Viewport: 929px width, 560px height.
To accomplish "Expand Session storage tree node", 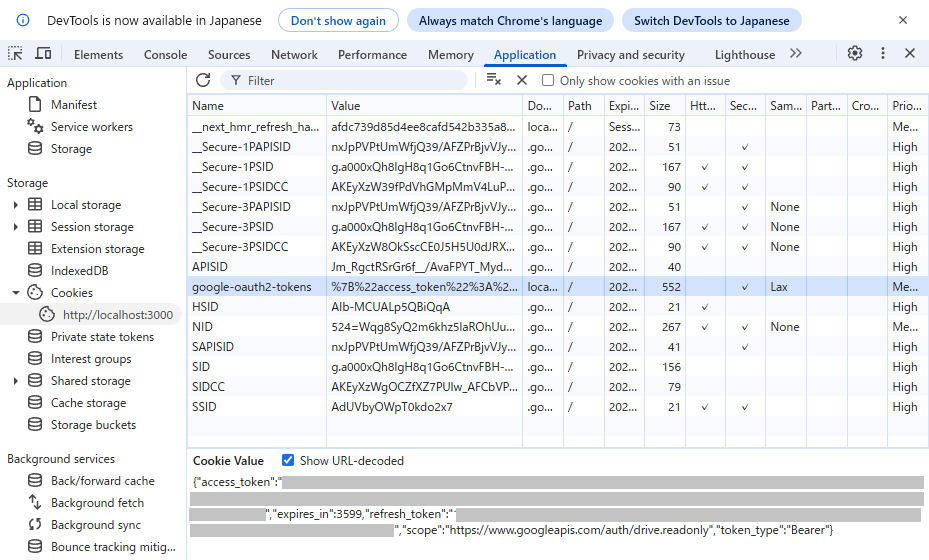I will coord(15,227).
